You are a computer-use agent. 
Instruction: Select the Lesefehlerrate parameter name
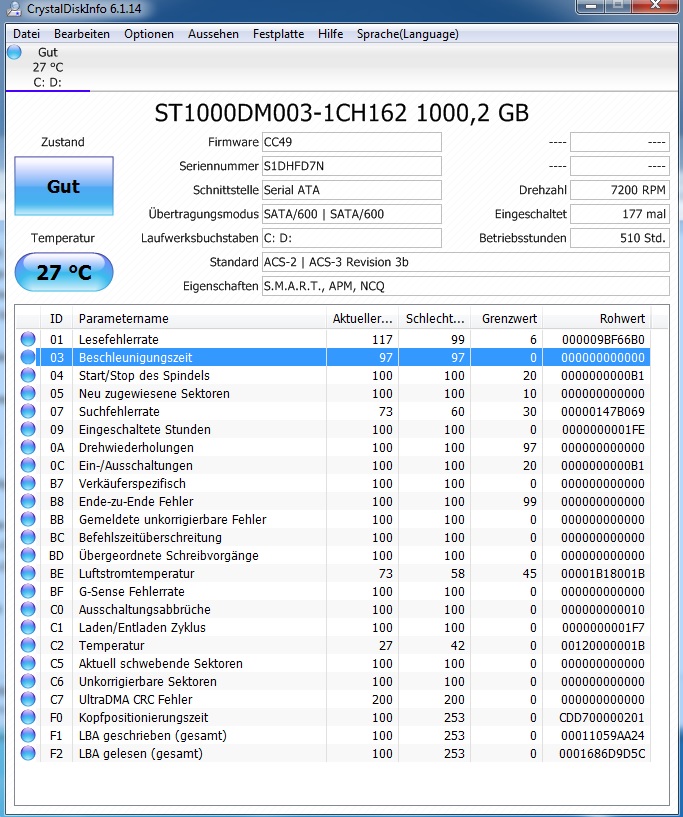click(x=118, y=339)
